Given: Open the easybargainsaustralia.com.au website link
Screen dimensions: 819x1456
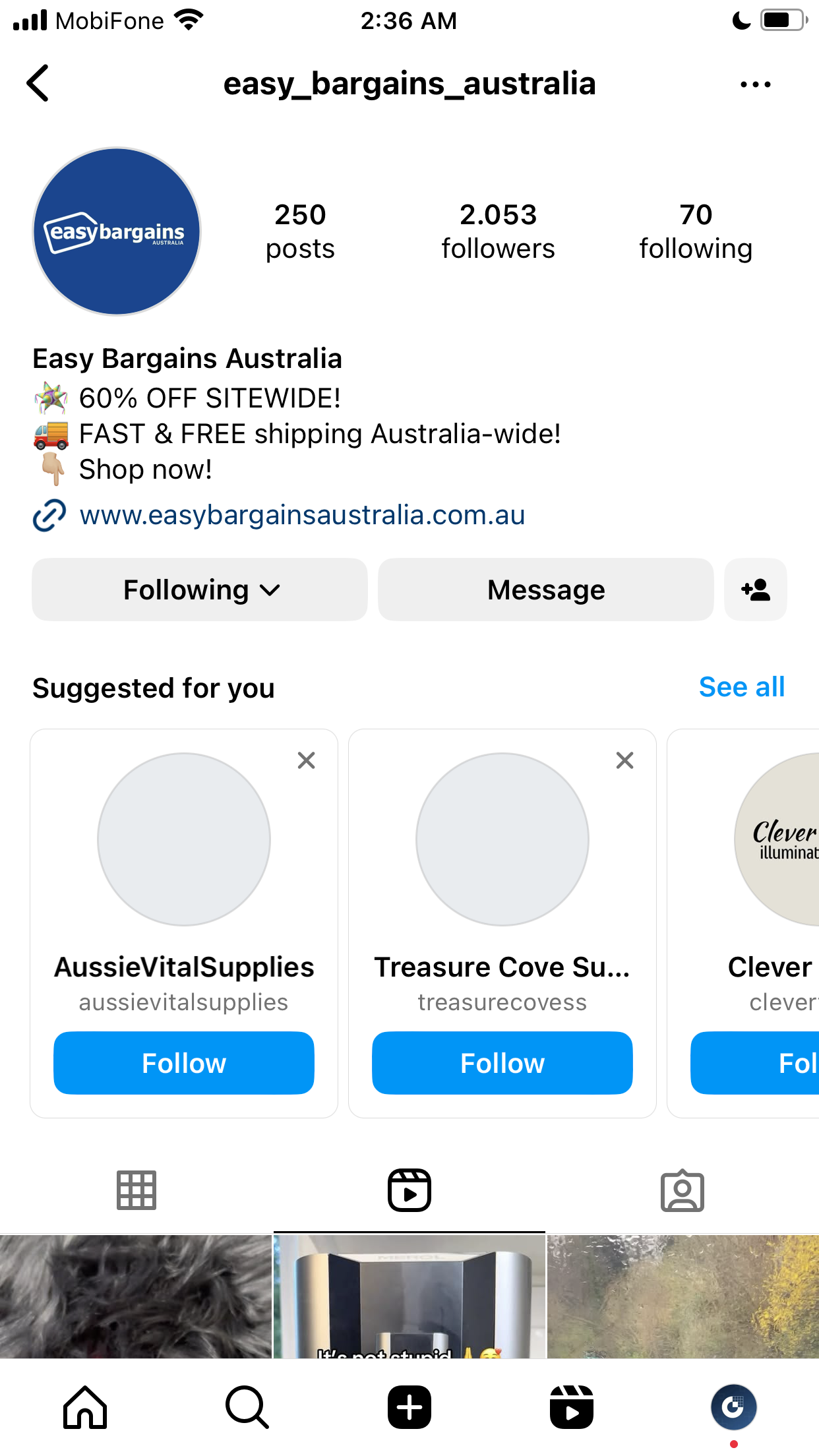Looking at the screenshot, I should (x=302, y=515).
